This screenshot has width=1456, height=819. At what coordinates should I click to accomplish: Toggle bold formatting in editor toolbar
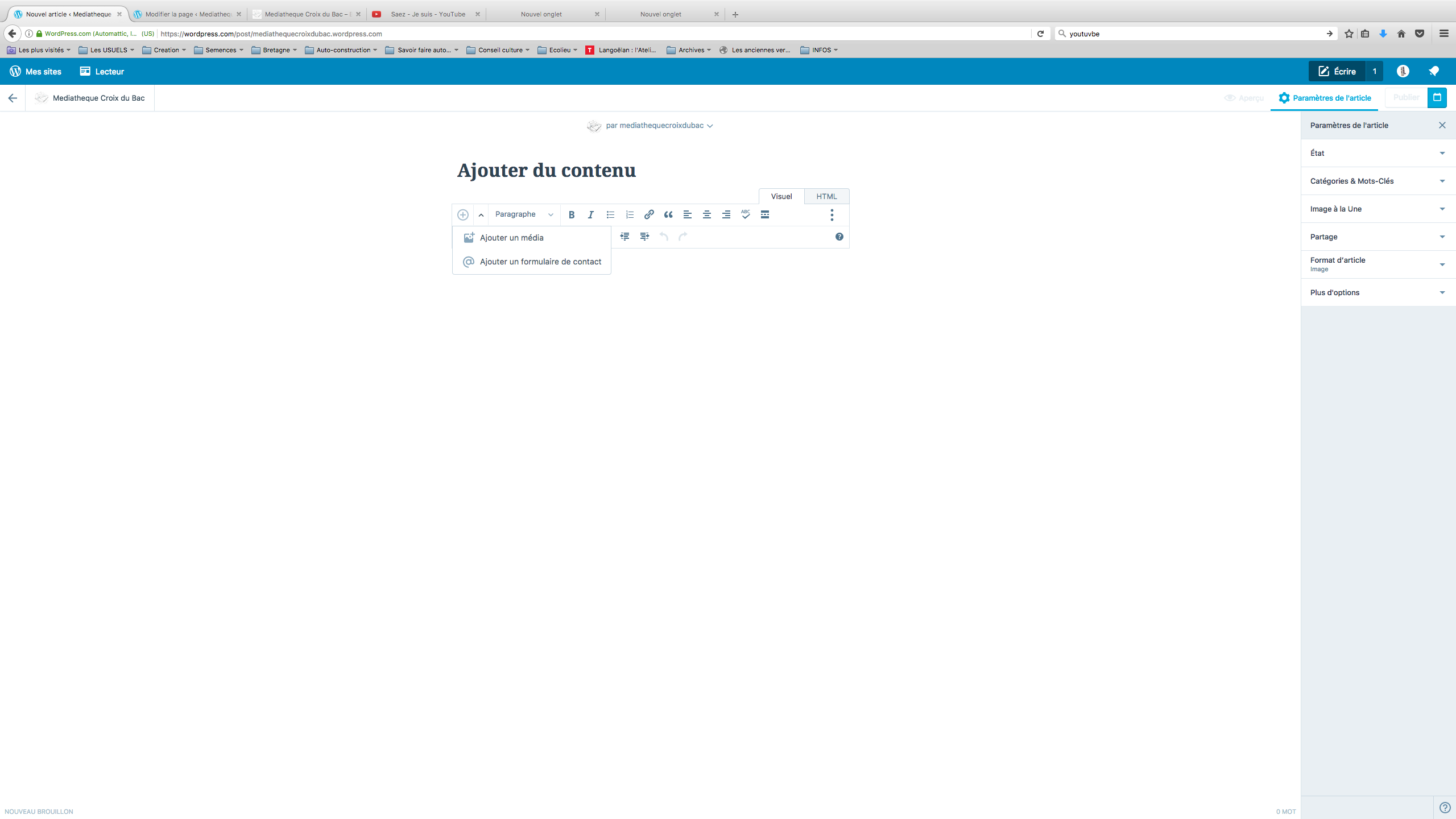click(x=572, y=214)
